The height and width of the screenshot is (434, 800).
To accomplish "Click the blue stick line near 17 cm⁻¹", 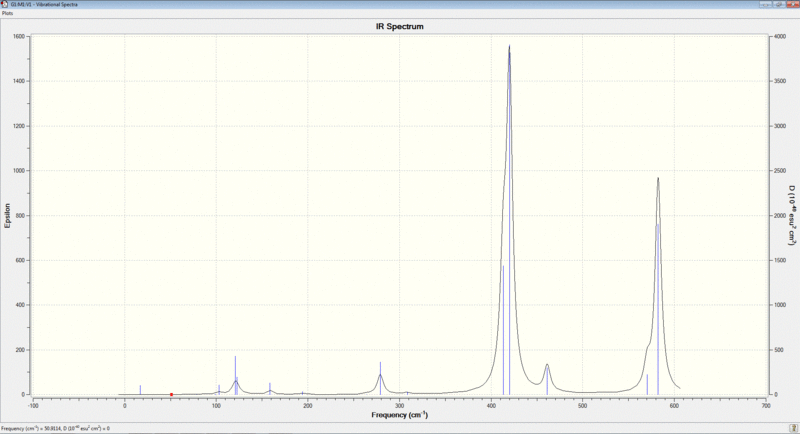I will coord(140,390).
